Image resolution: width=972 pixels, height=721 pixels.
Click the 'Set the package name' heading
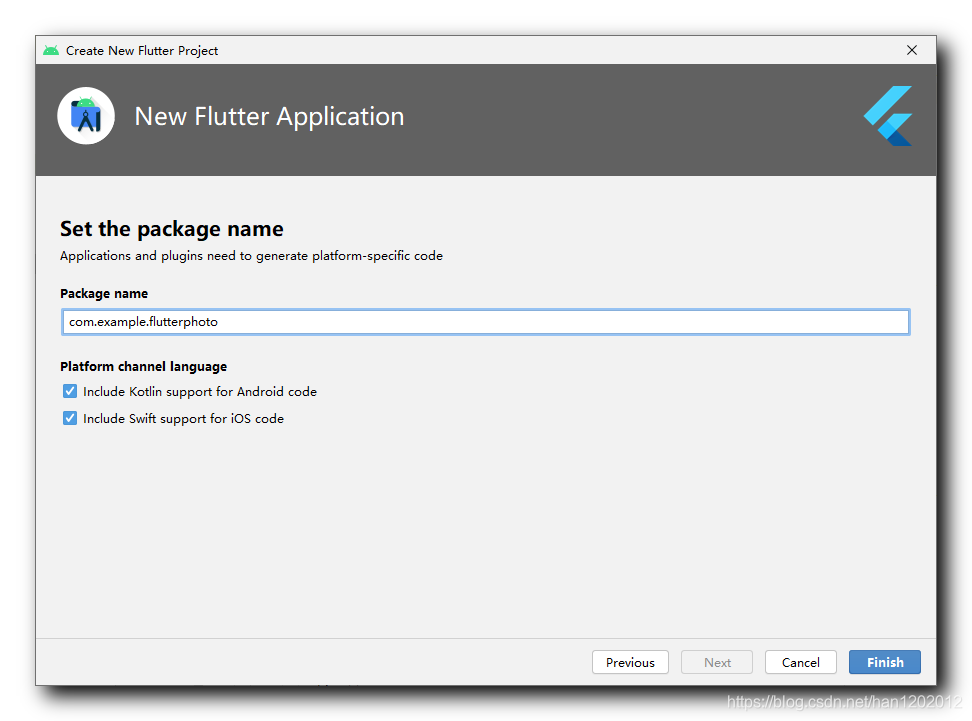[x=172, y=229]
